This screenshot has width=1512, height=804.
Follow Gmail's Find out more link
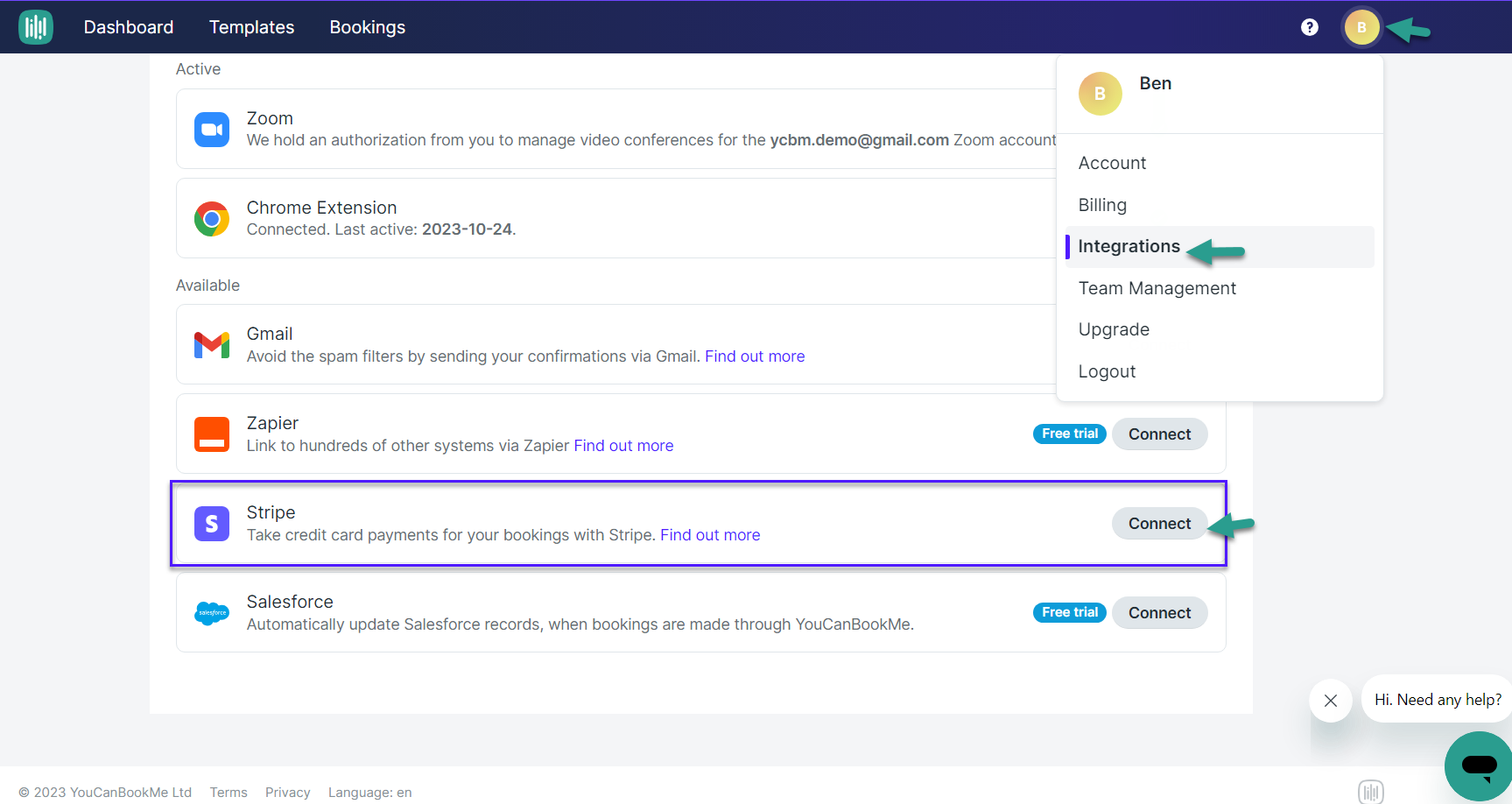(755, 356)
